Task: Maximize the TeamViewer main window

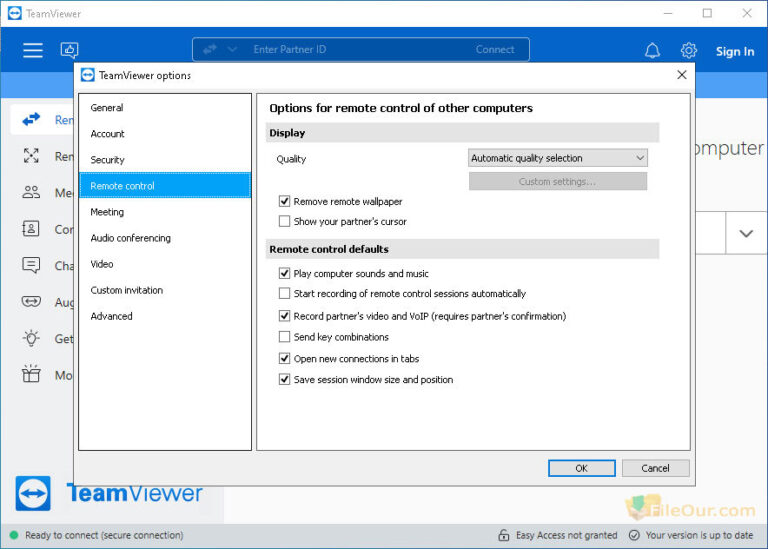Action: point(707,13)
